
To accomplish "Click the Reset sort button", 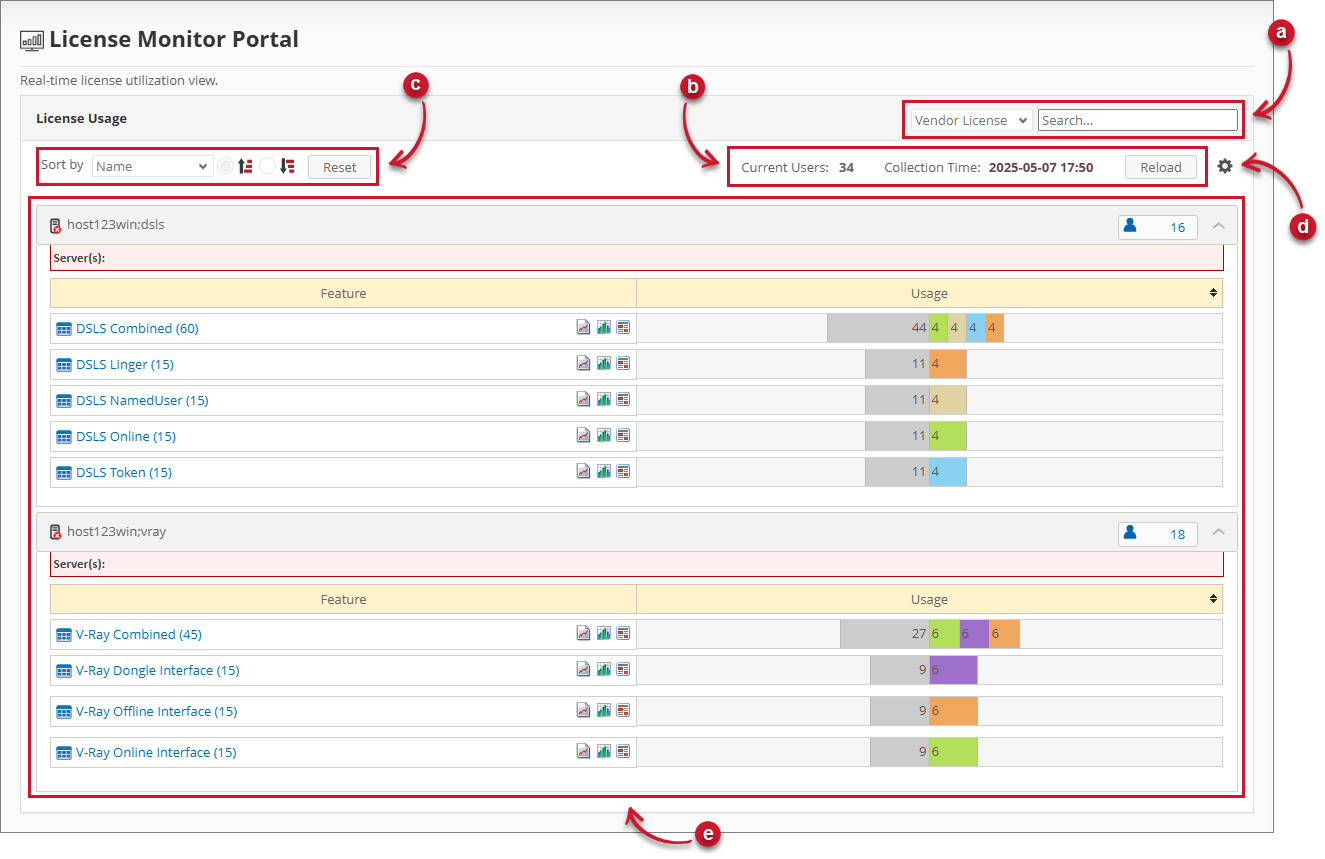I will click(339, 166).
